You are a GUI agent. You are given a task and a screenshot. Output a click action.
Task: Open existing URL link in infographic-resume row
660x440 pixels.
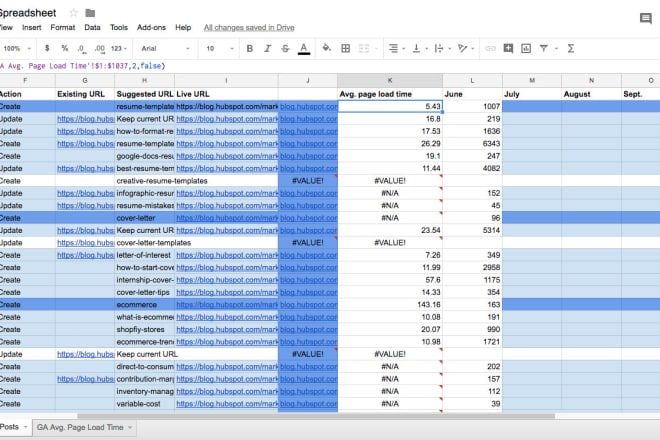pyautogui.click(x=85, y=193)
